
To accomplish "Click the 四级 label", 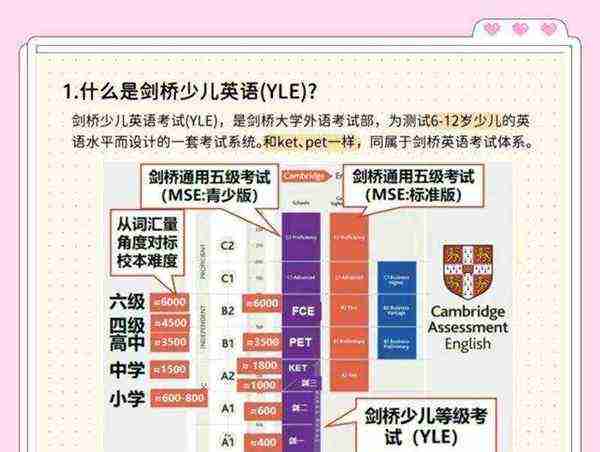I will 127,325.
